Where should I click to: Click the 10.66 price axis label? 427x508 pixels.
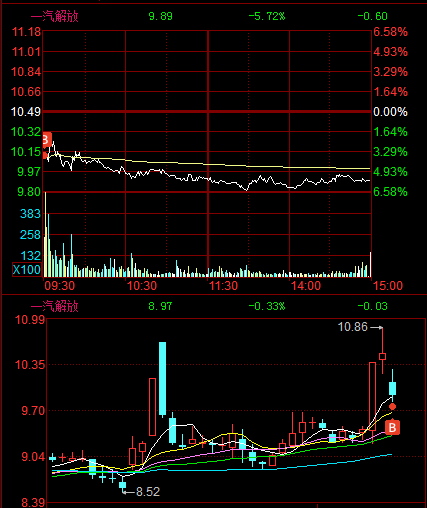[x=26, y=92]
